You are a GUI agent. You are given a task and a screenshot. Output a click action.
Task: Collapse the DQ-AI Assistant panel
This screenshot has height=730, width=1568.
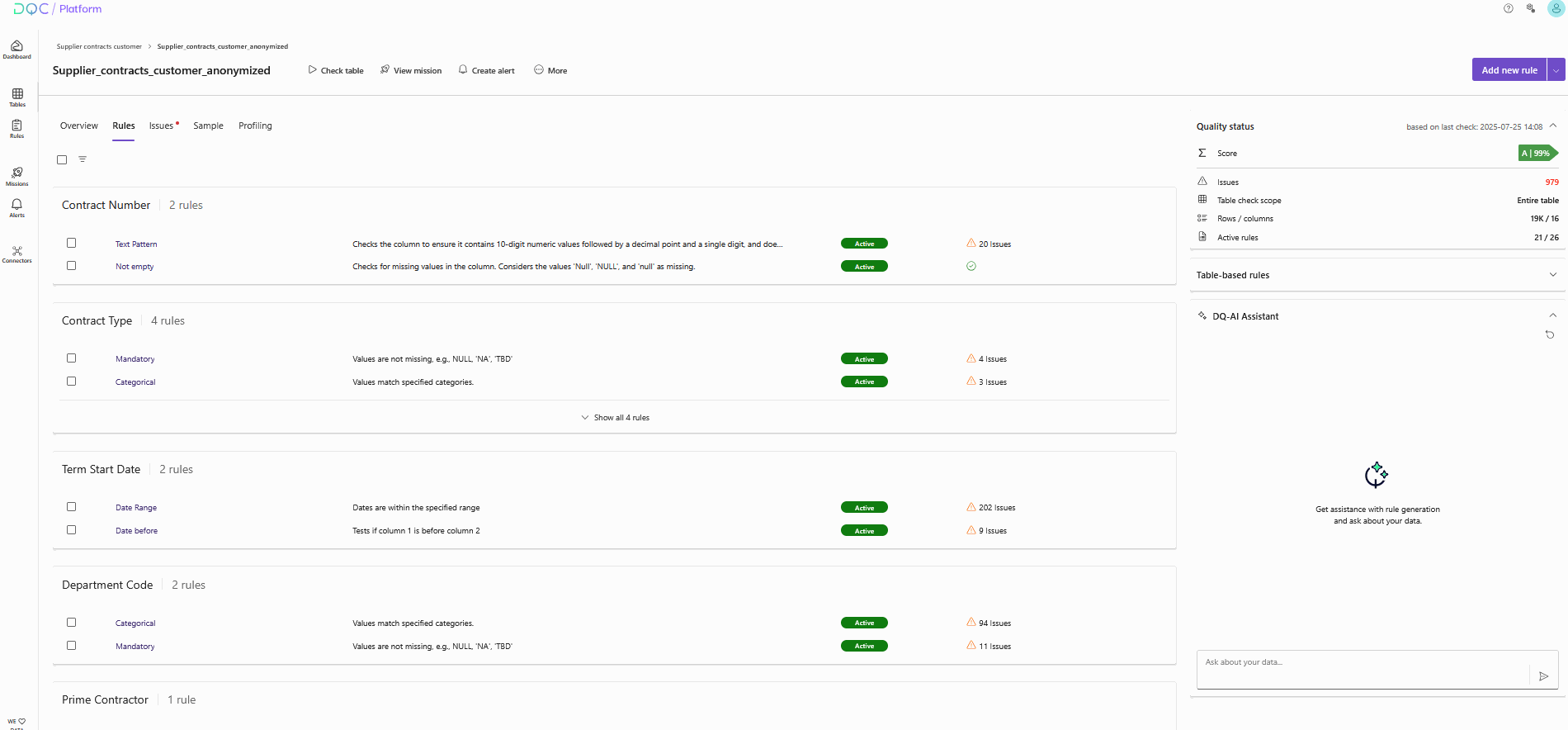(x=1553, y=315)
